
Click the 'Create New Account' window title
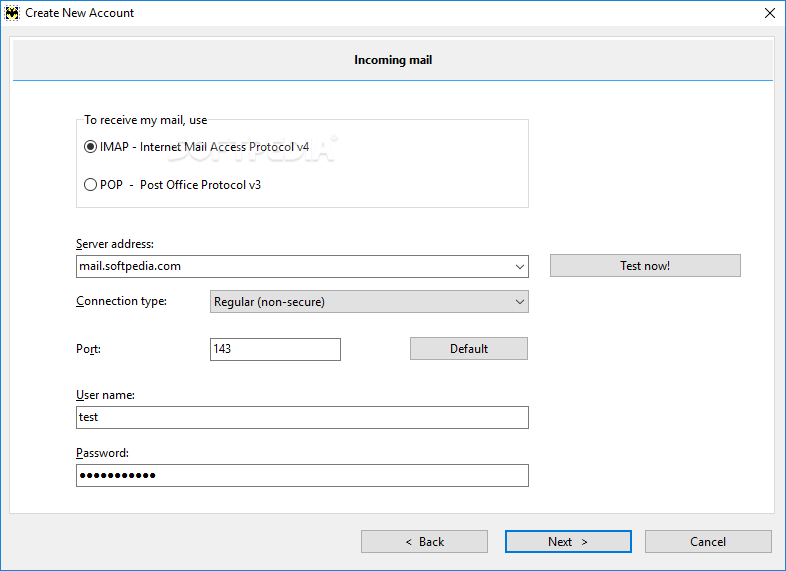point(79,13)
